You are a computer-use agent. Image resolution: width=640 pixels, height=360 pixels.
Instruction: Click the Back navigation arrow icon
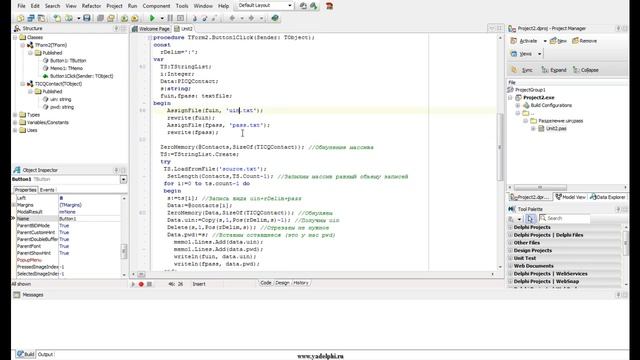click(232, 18)
